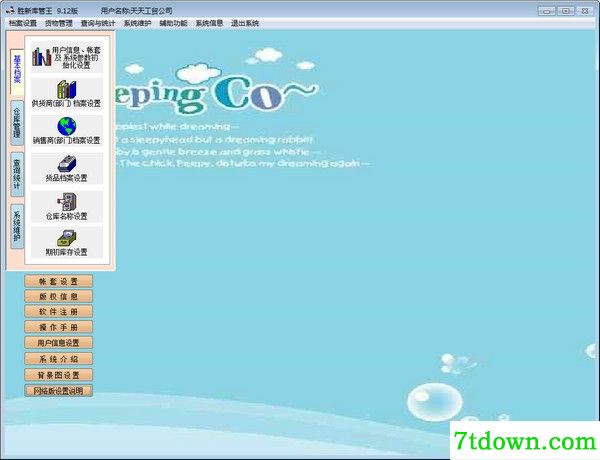Open the 系统维护 menu in menu bar
The image size is (600, 460).
(x=137, y=23)
